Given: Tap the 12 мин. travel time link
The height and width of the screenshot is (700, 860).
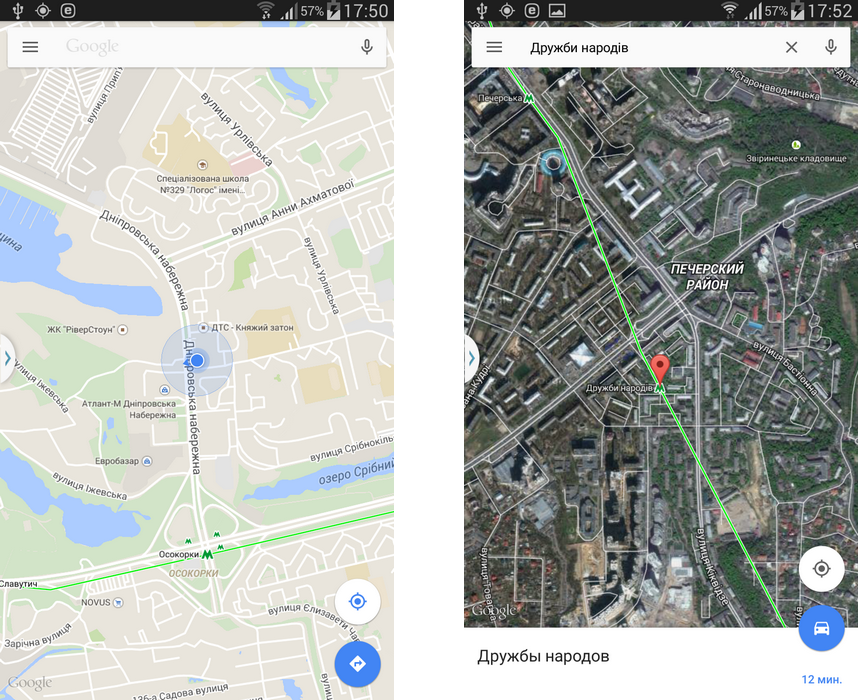Looking at the screenshot, I should [822, 680].
